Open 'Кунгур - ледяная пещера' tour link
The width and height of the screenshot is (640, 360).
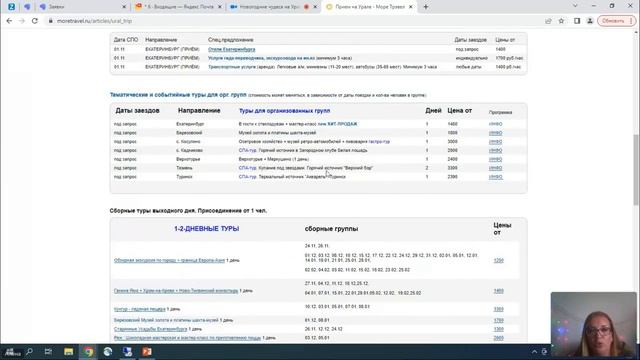coord(140,309)
